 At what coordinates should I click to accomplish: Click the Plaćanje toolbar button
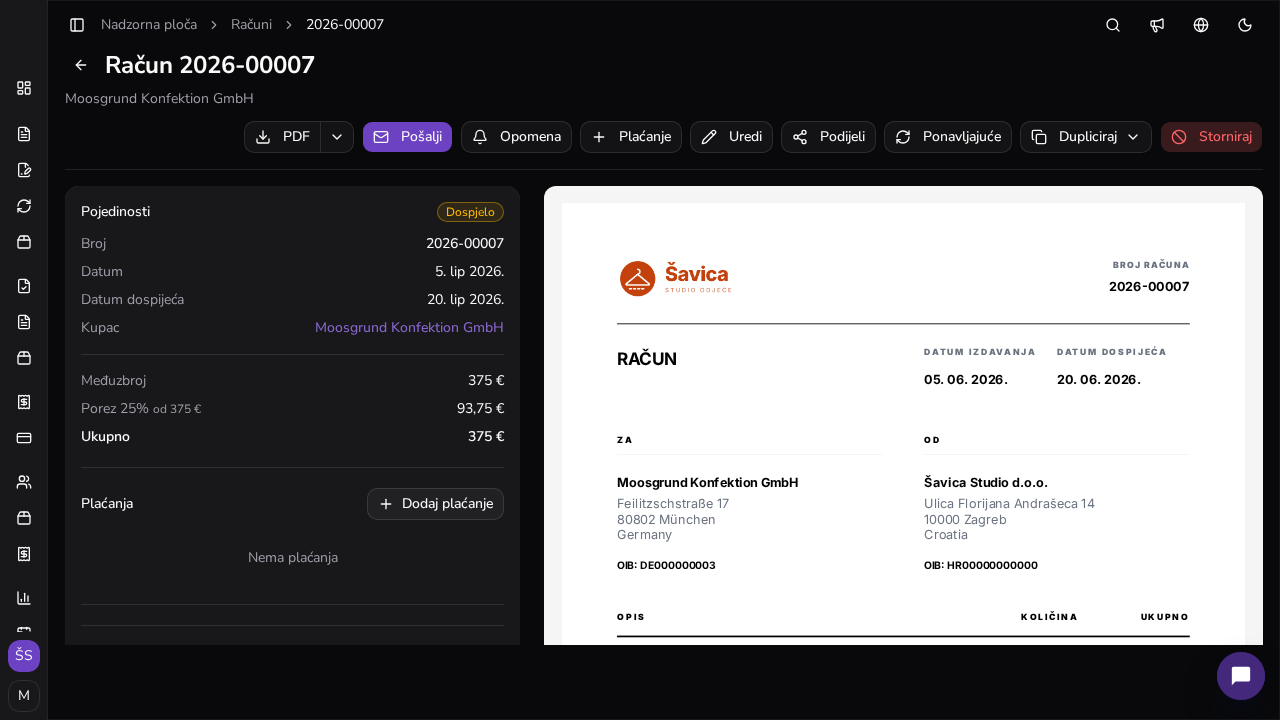pyautogui.click(x=631, y=137)
